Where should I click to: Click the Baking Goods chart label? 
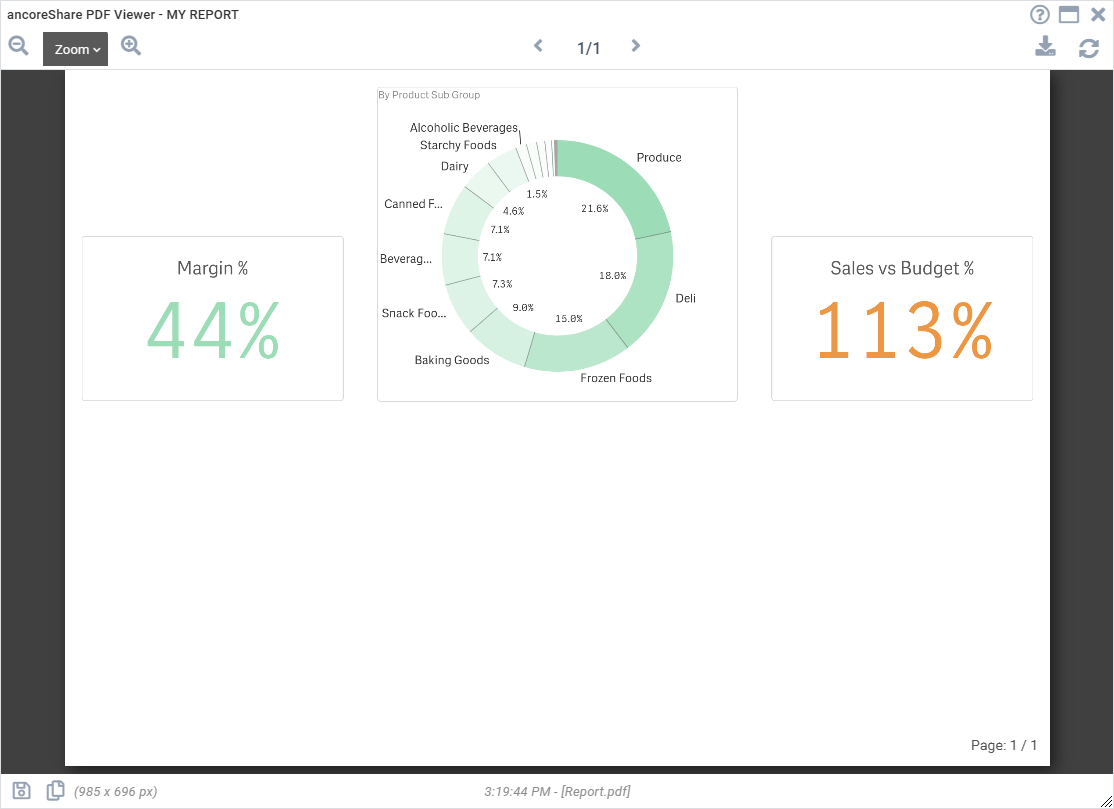click(x=452, y=360)
